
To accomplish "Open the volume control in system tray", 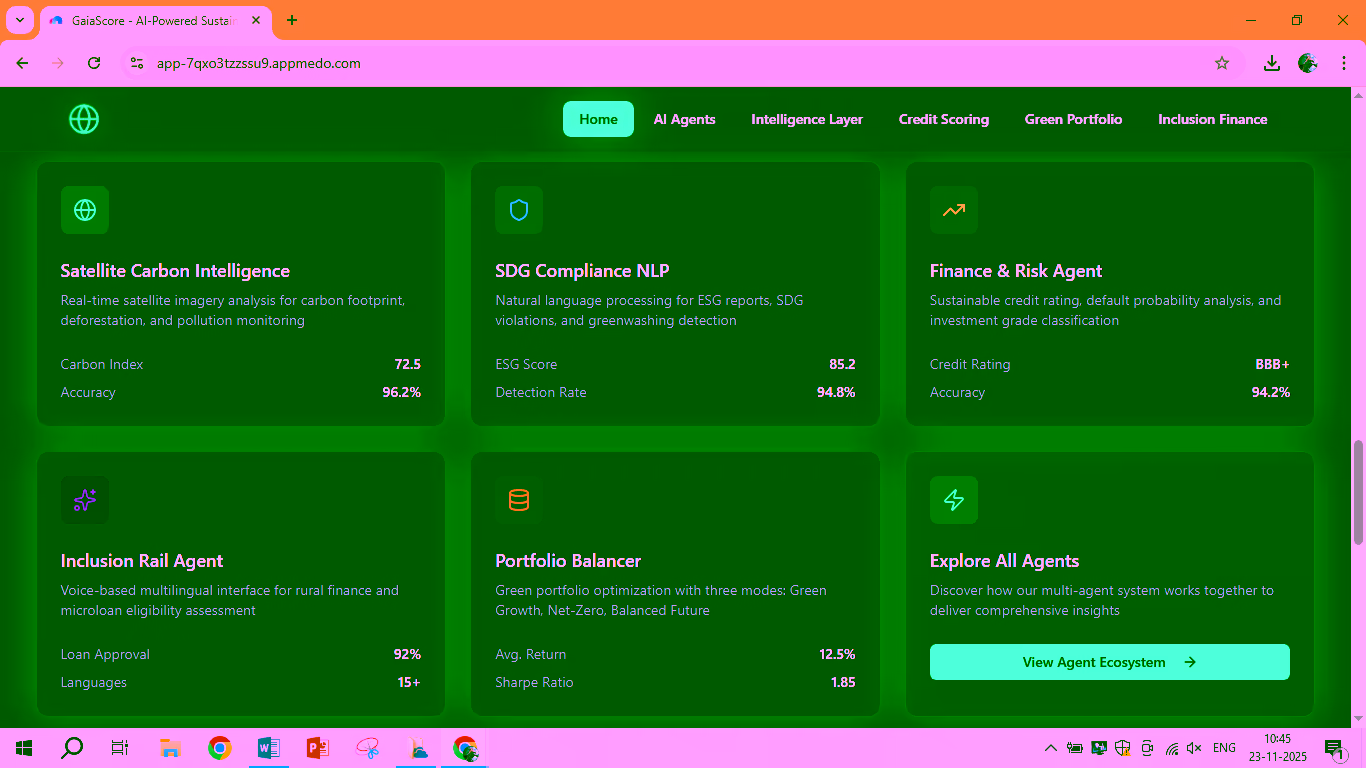I will pyautogui.click(x=1194, y=748).
